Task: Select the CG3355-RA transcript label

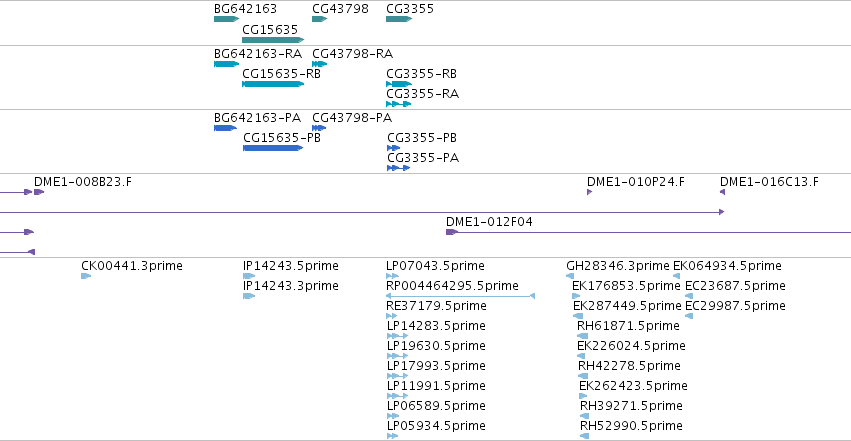Action: pyautogui.click(x=422, y=94)
